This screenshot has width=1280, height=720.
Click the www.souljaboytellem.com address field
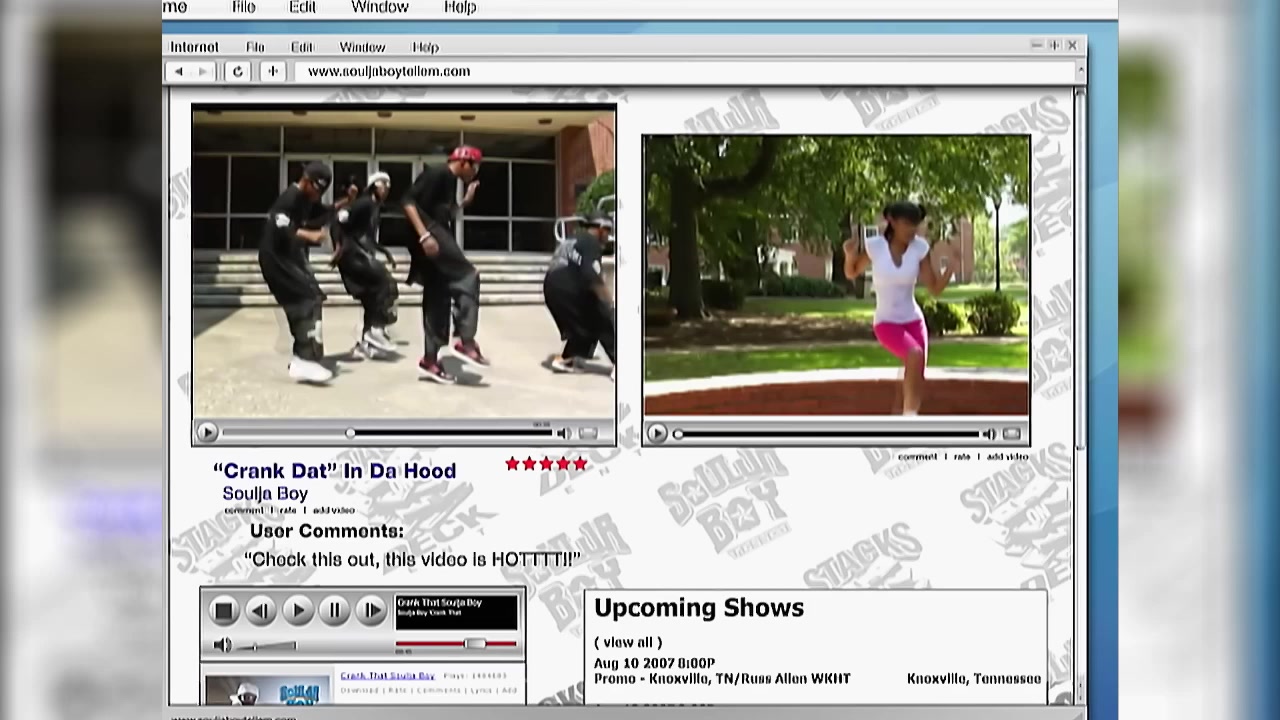coord(389,72)
